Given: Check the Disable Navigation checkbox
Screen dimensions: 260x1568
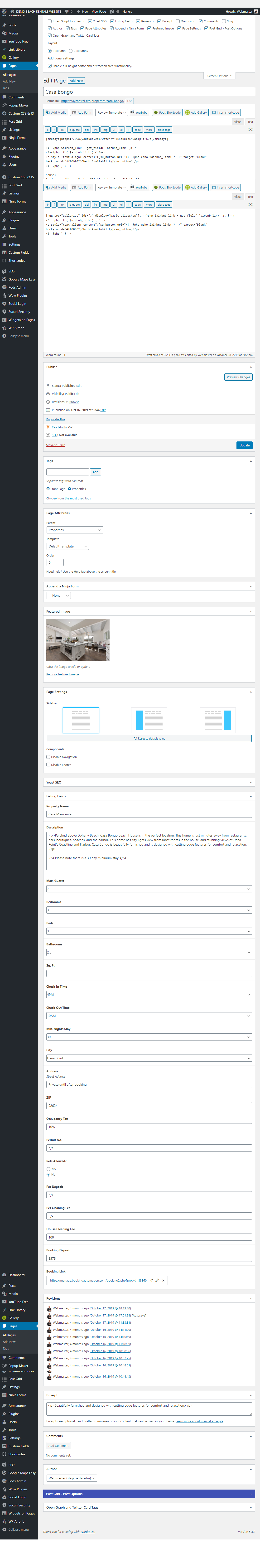Looking at the screenshot, I should [48, 757].
